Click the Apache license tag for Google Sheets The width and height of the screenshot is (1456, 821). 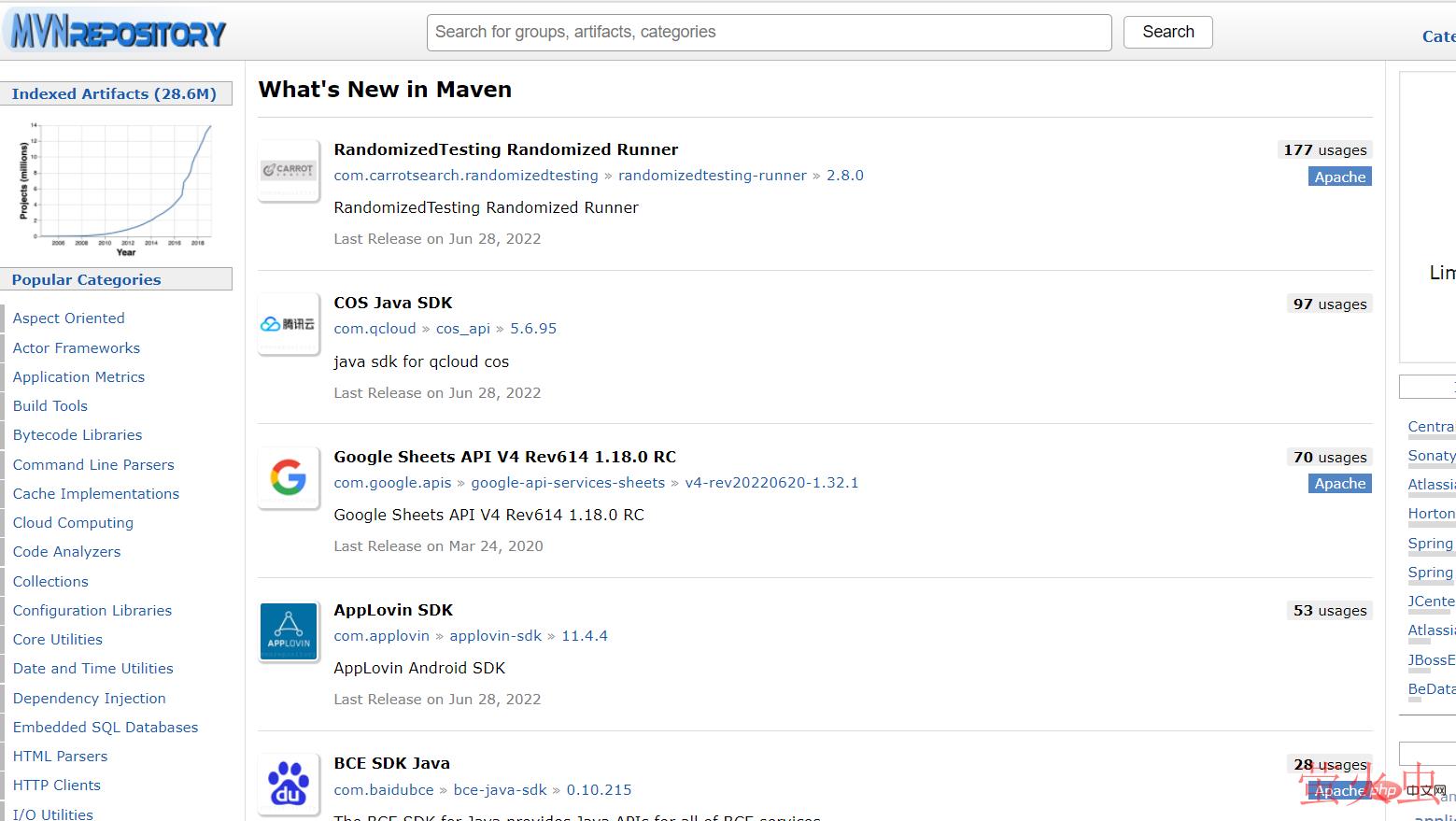pos(1339,484)
